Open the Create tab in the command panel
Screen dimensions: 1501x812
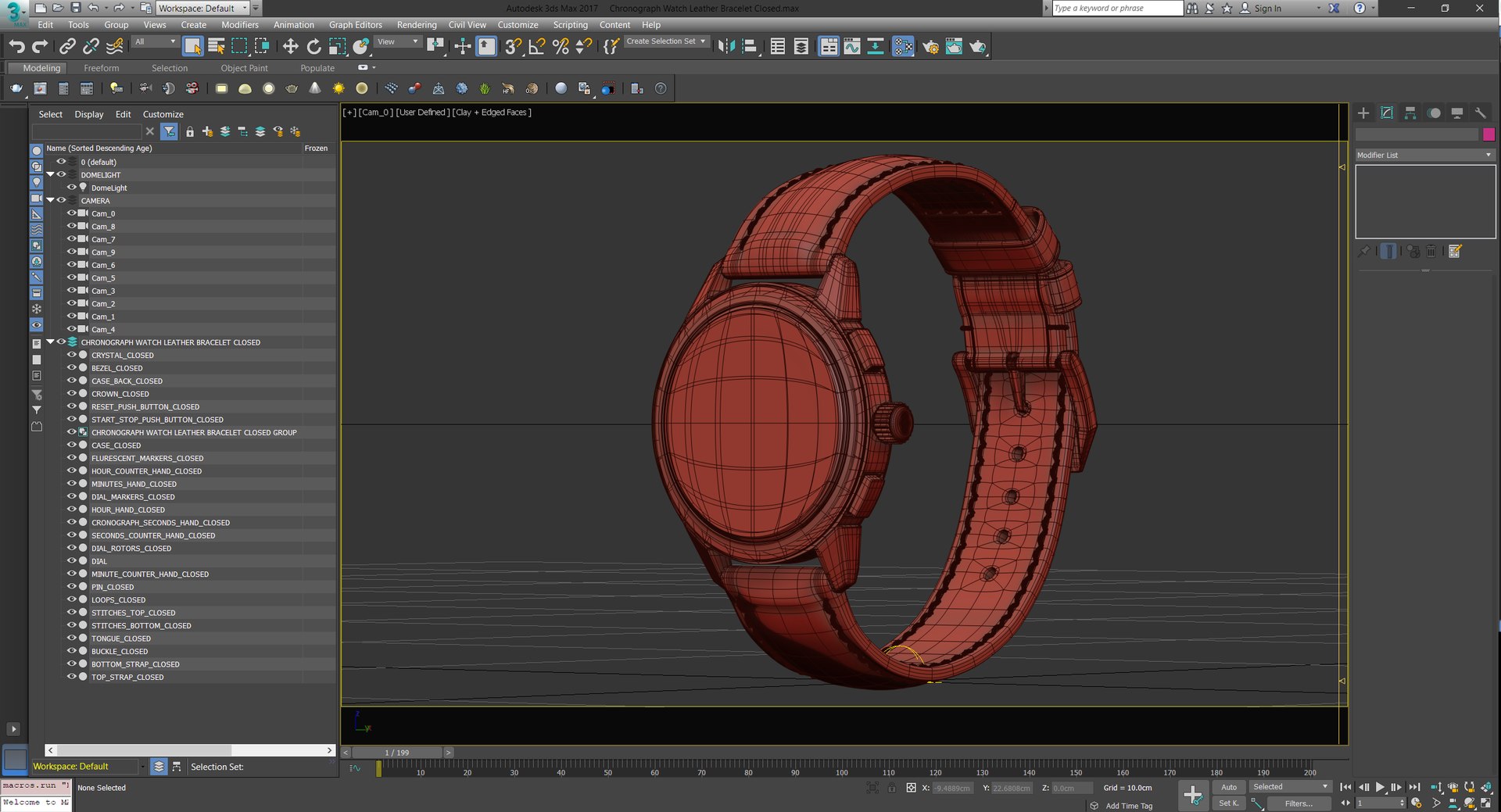point(1363,113)
